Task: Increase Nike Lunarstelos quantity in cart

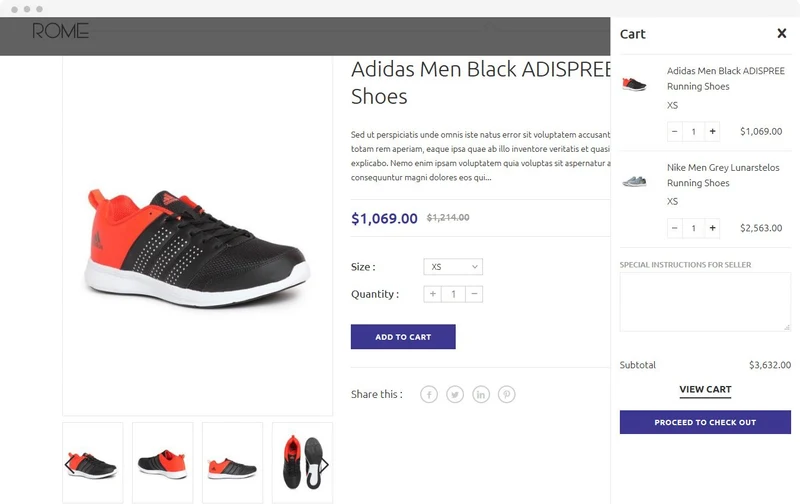Action: (x=712, y=228)
